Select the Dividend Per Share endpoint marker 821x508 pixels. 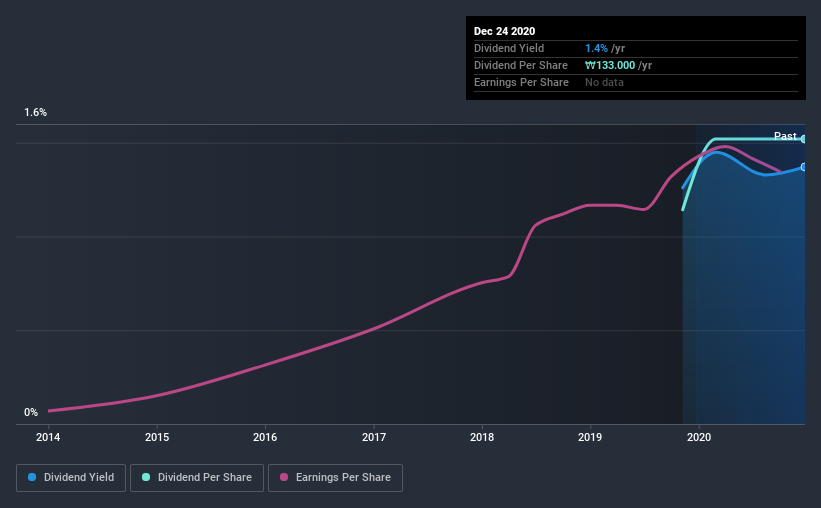804,139
